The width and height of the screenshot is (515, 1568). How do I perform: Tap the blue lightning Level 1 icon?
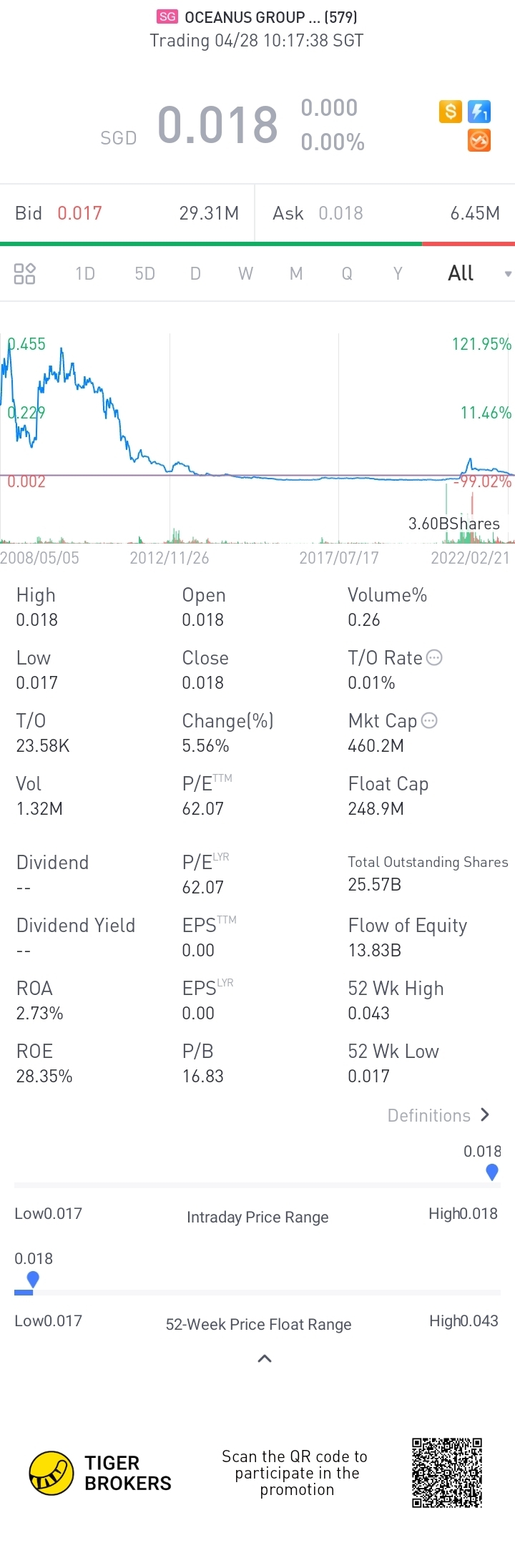pyautogui.click(x=479, y=112)
